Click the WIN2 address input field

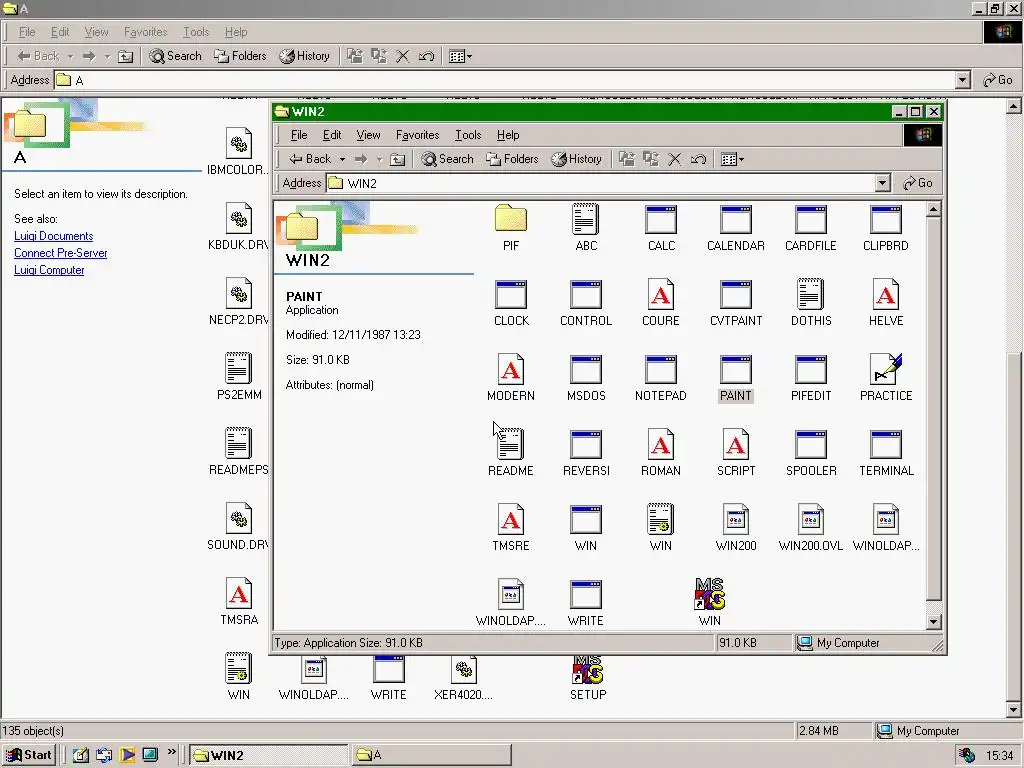[601, 183]
